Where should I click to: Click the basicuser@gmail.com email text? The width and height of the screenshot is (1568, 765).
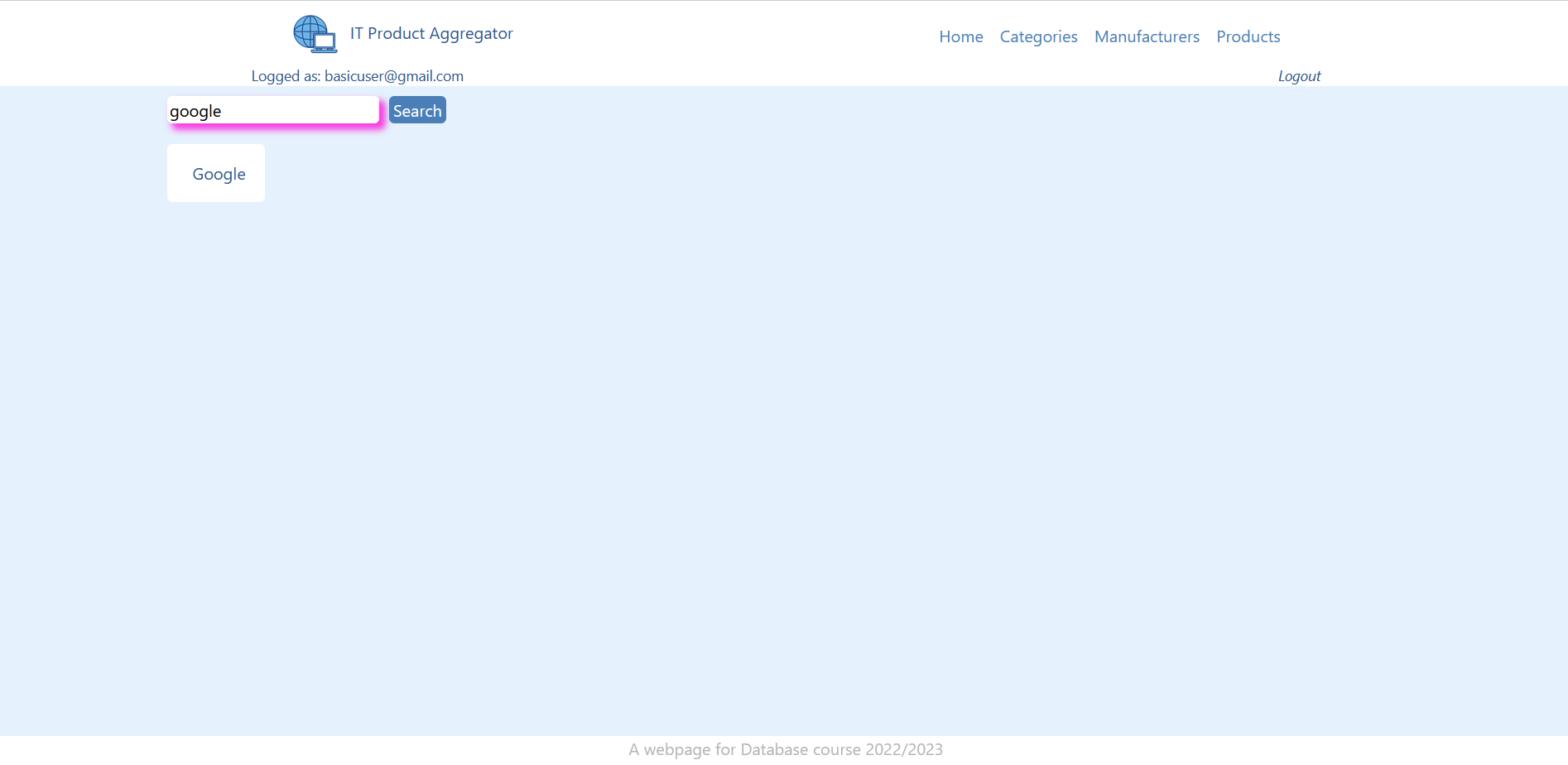pos(394,76)
